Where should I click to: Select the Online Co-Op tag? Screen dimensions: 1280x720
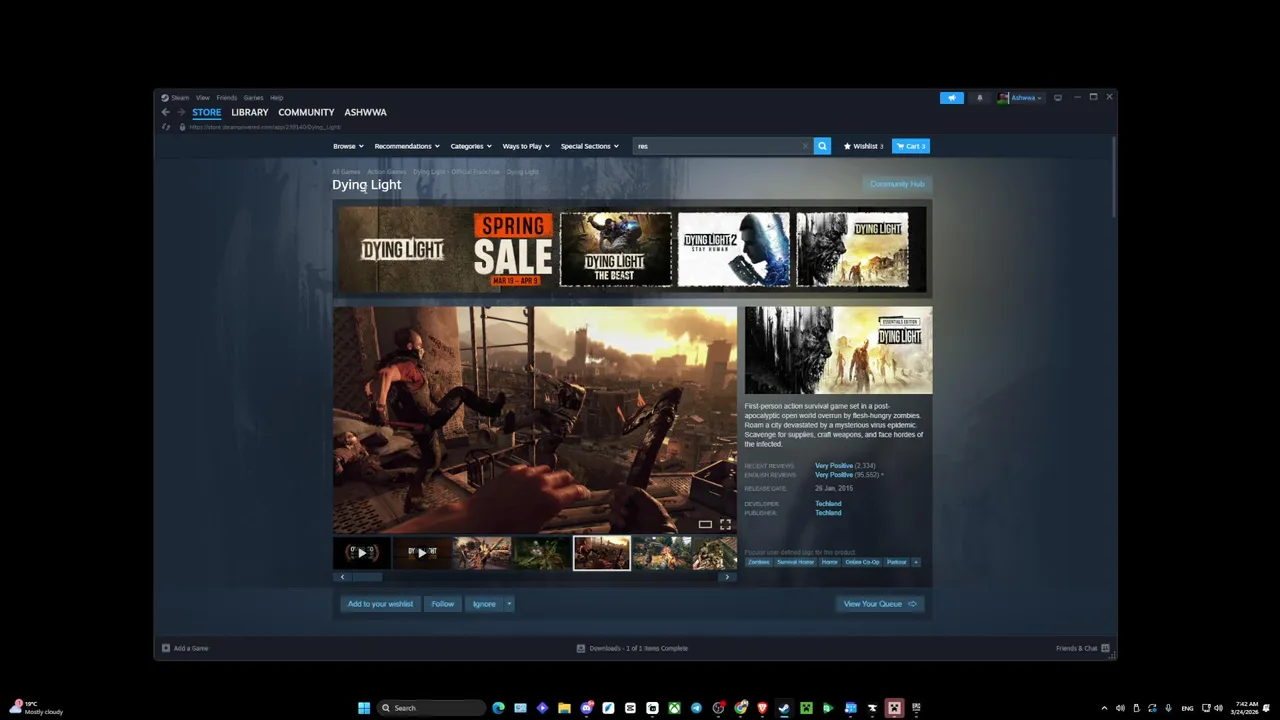click(x=862, y=562)
